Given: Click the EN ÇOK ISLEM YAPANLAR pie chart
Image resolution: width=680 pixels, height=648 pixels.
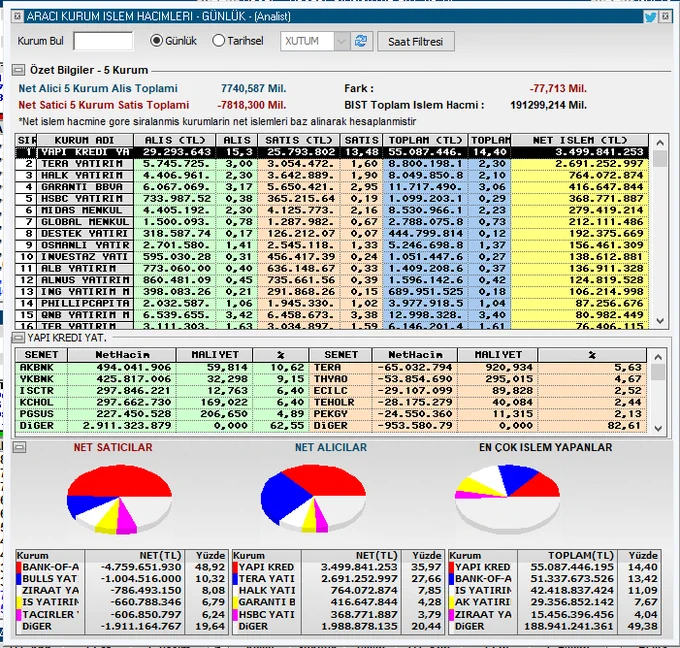Looking at the screenshot, I should (507, 499).
